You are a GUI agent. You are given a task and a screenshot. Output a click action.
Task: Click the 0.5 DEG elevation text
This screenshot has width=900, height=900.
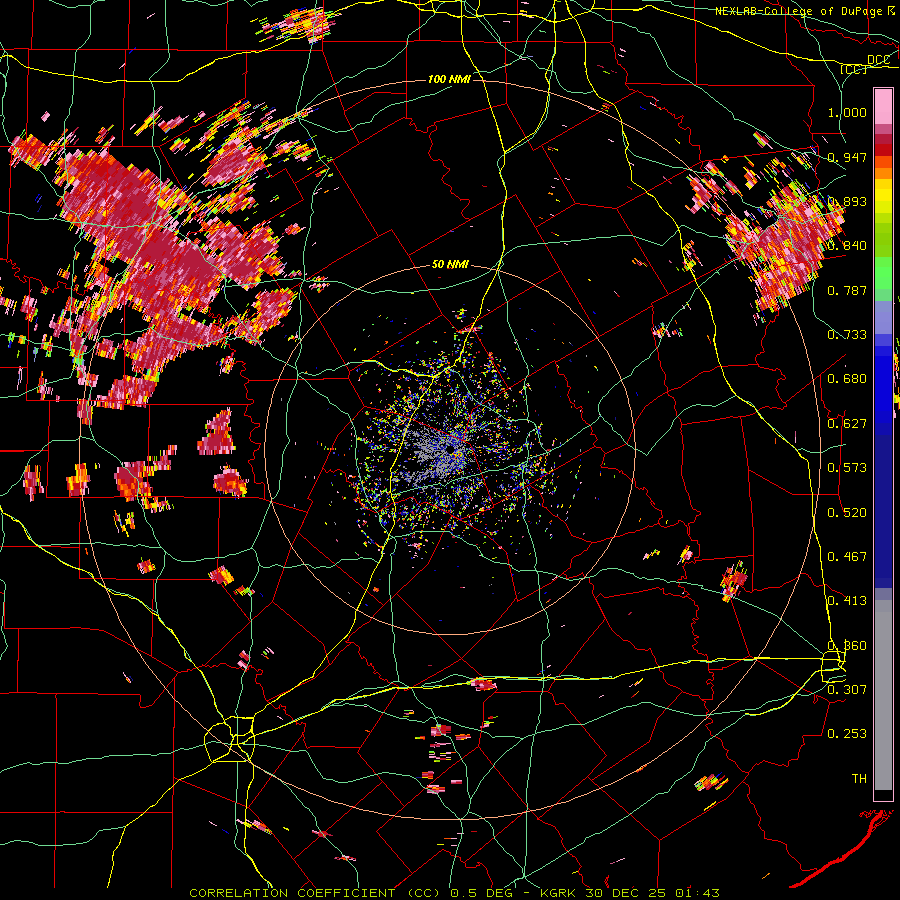coord(481,893)
